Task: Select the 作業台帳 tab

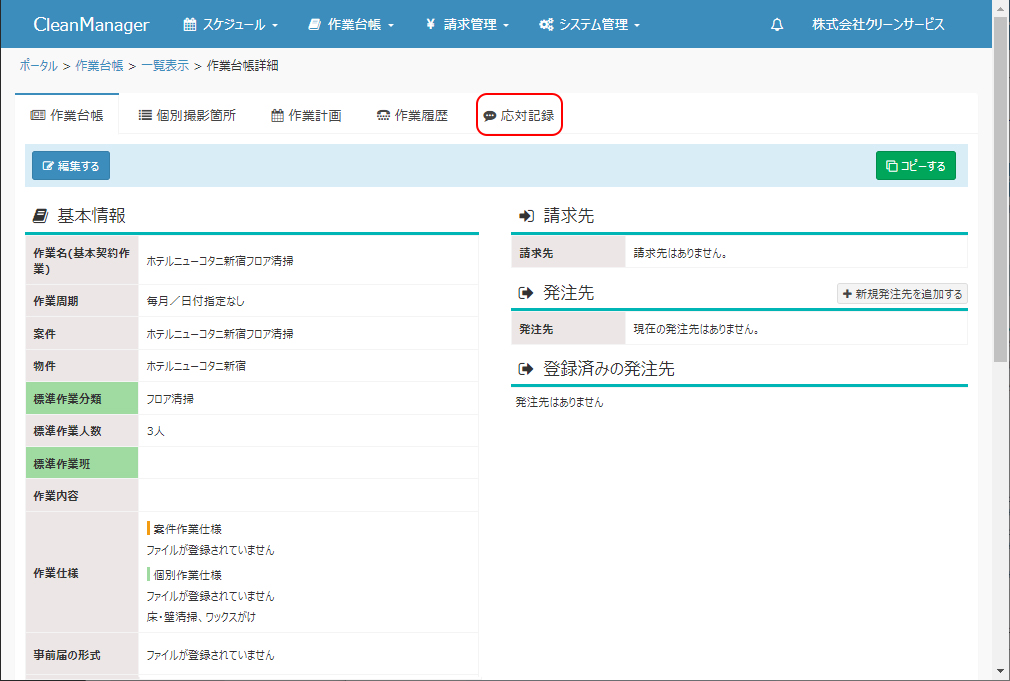Action: tap(67, 116)
